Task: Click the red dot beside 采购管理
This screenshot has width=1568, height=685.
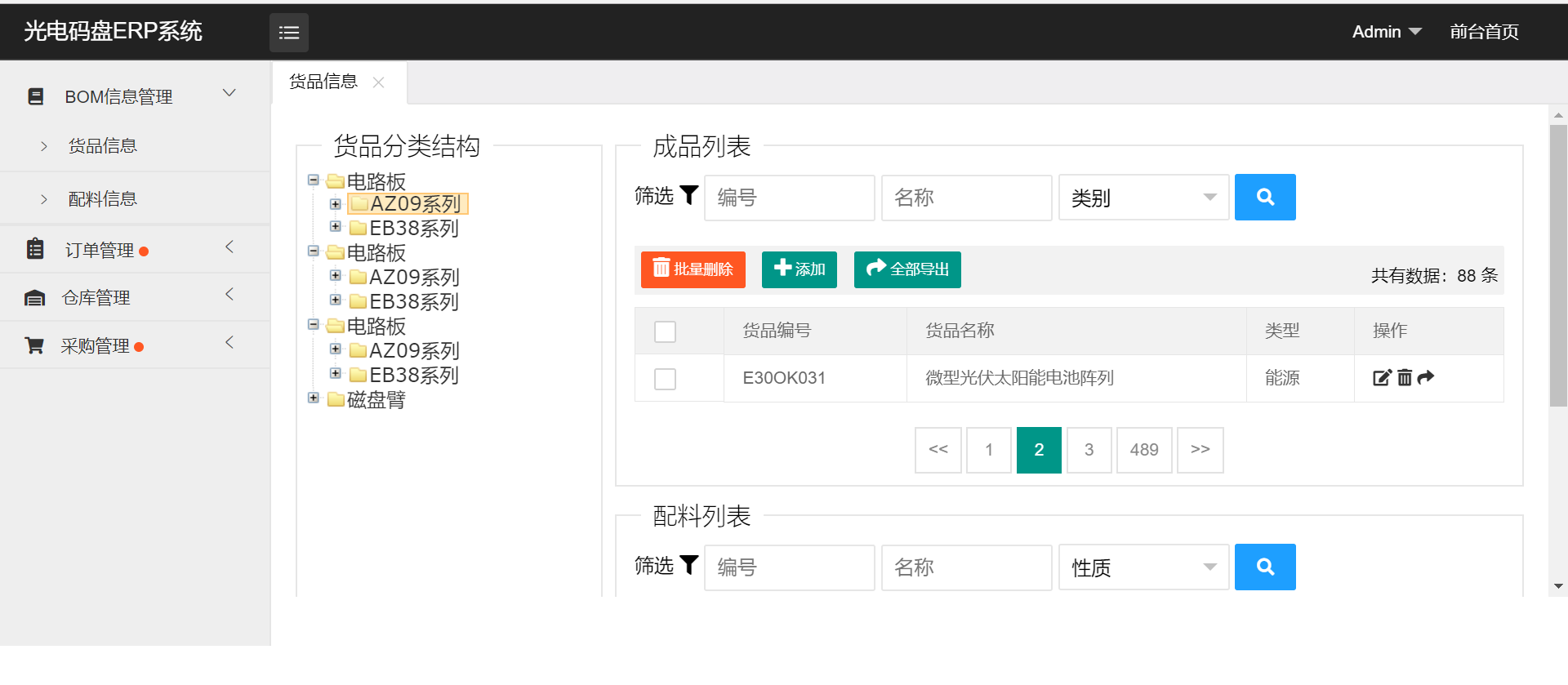Action: [x=139, y=347]
